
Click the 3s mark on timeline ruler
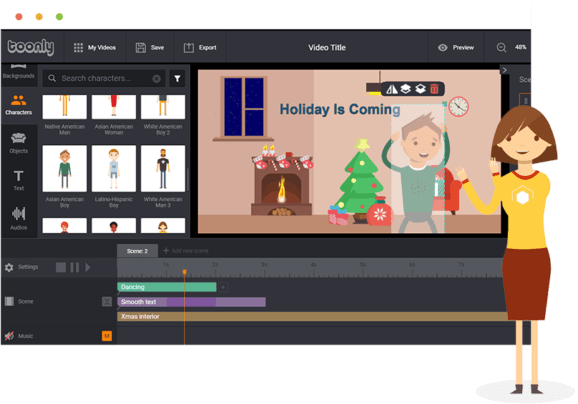click(264, 265)
